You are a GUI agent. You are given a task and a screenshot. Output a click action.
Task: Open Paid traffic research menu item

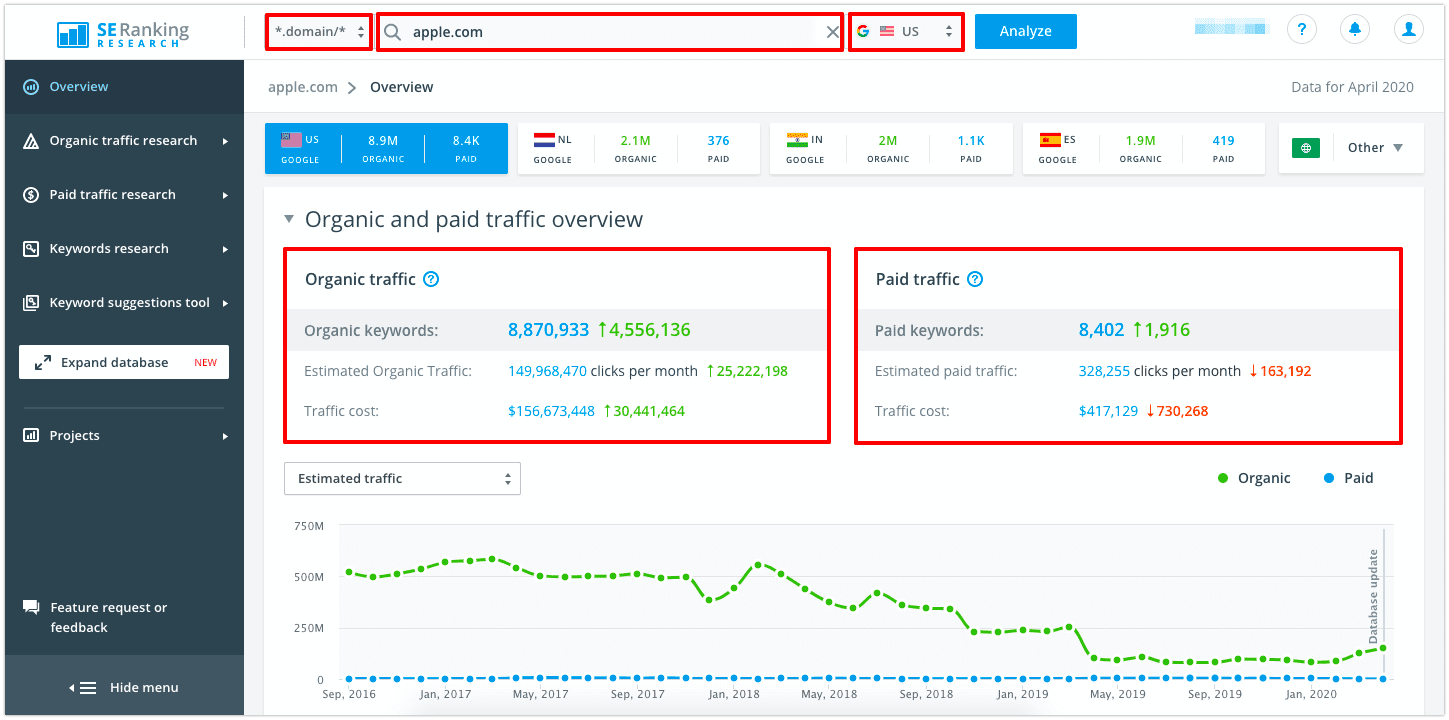(x=124, y=195)
